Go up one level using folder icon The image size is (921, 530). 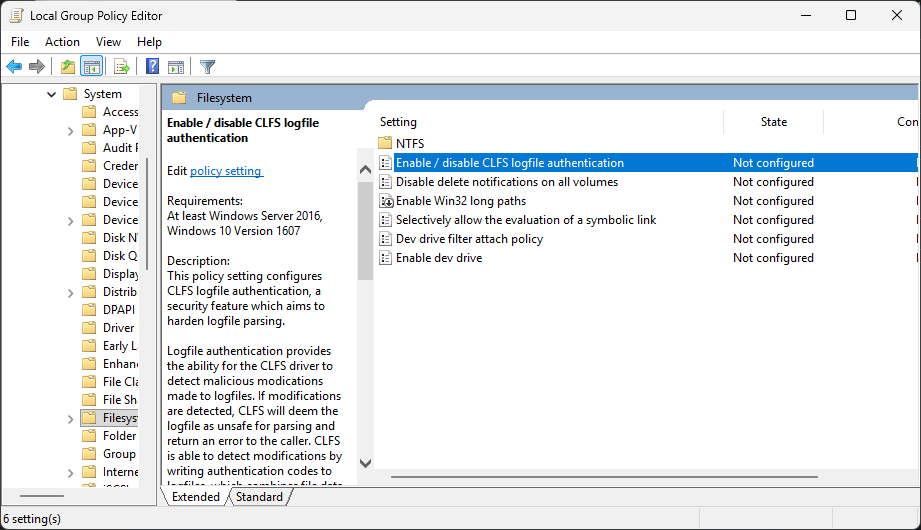click(x=67, y=67)
